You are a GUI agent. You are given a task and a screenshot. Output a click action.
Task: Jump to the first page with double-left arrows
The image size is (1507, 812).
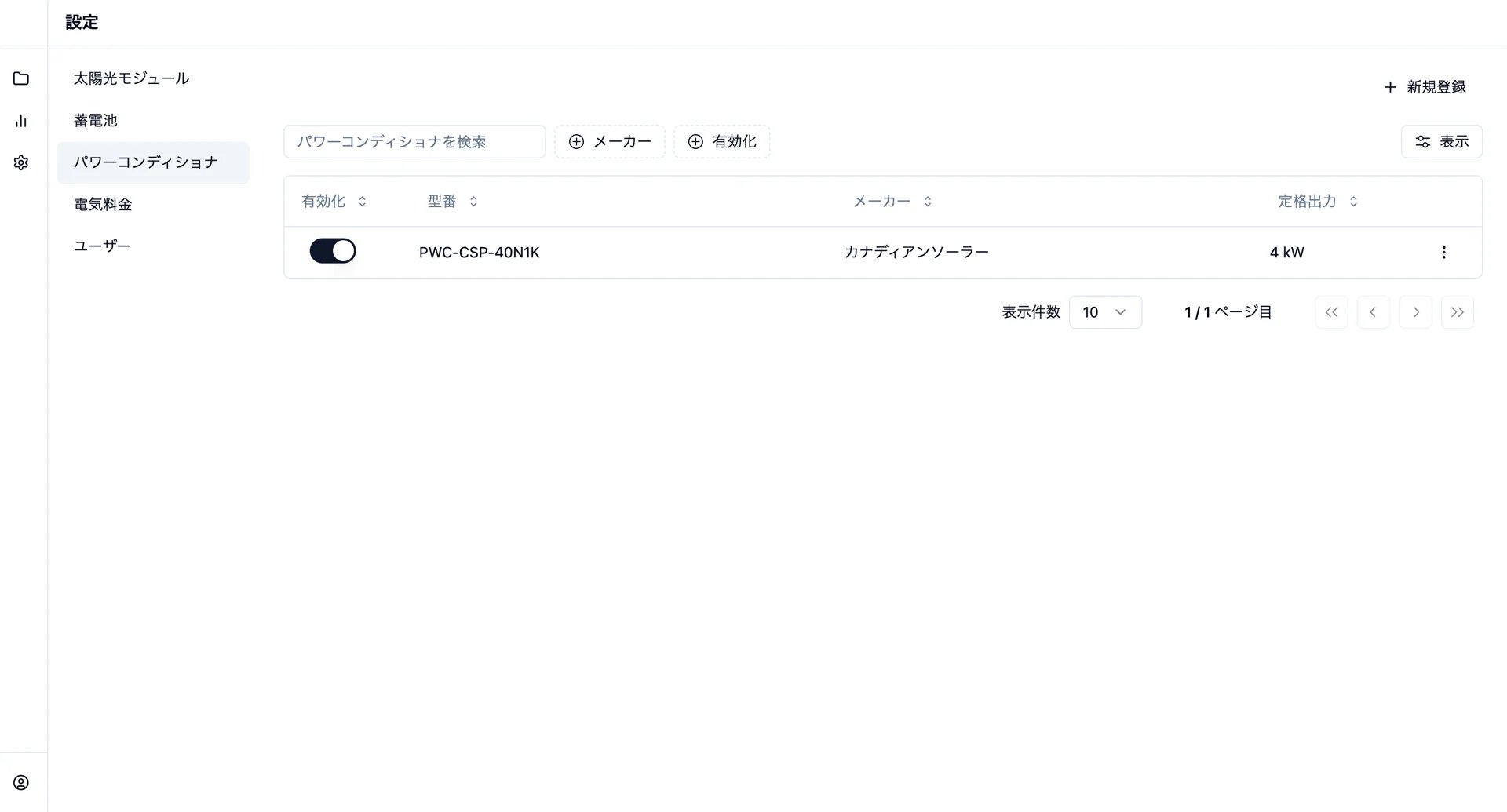[x=1331, y=312]
